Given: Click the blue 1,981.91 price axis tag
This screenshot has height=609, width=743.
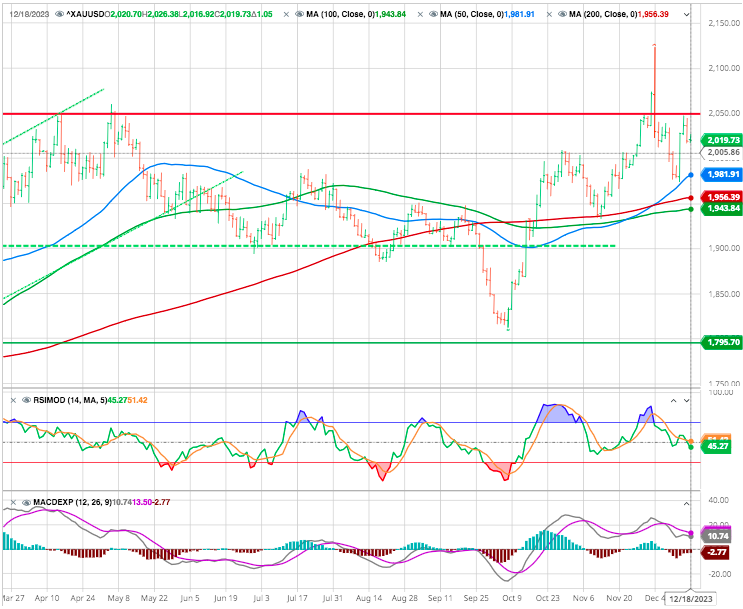Looking at the screenshot, I should click(x=720, y=174).
